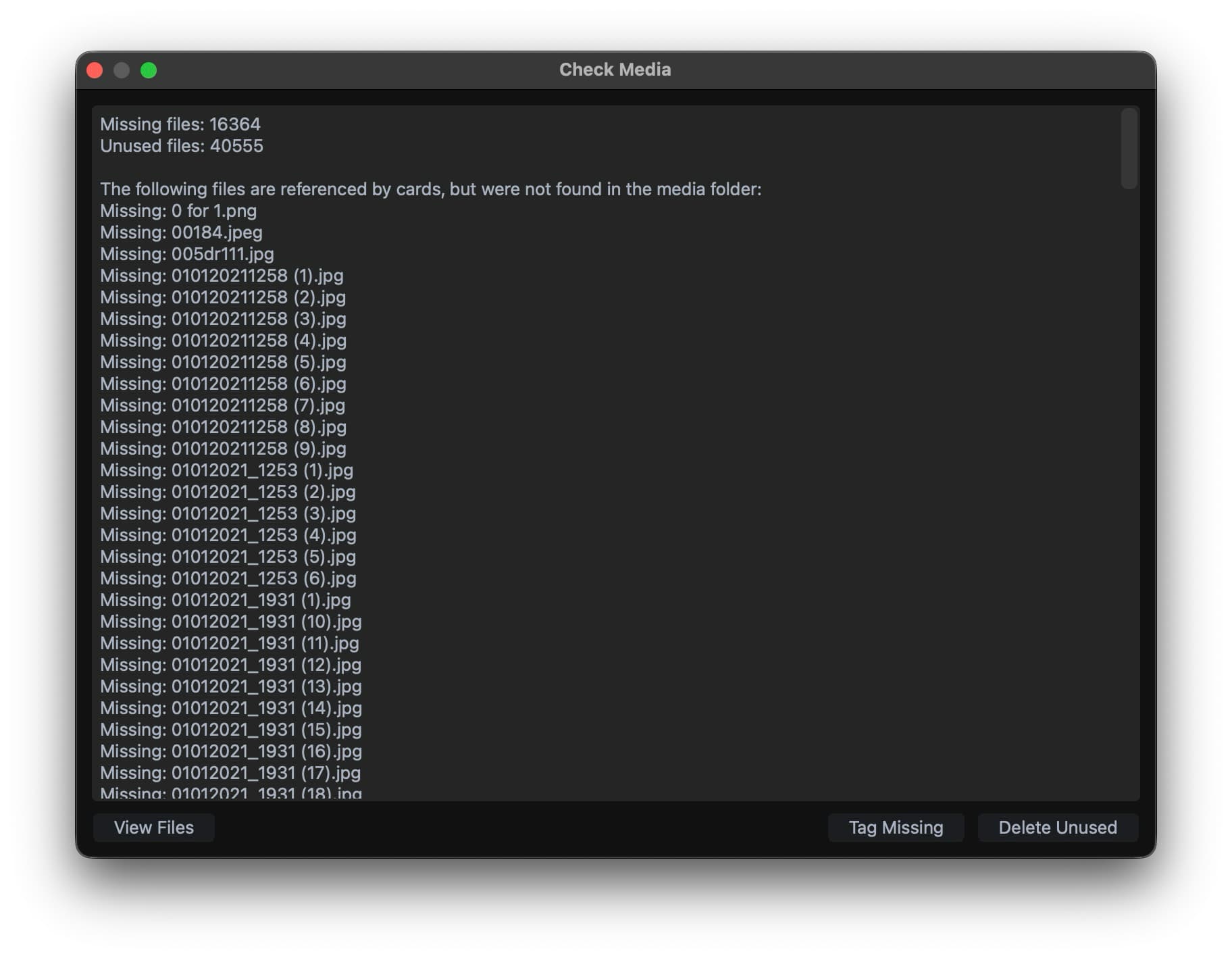Click the Check Media title bar text

click(615, 70)
